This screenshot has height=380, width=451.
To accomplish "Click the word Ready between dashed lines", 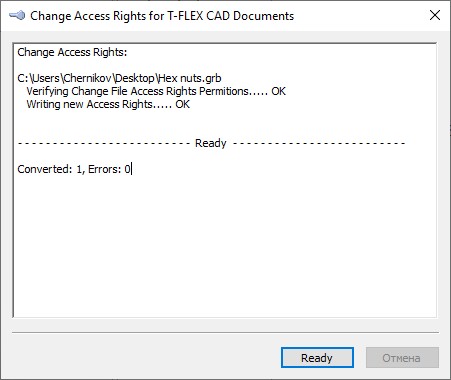I will [x=211, y=143].
